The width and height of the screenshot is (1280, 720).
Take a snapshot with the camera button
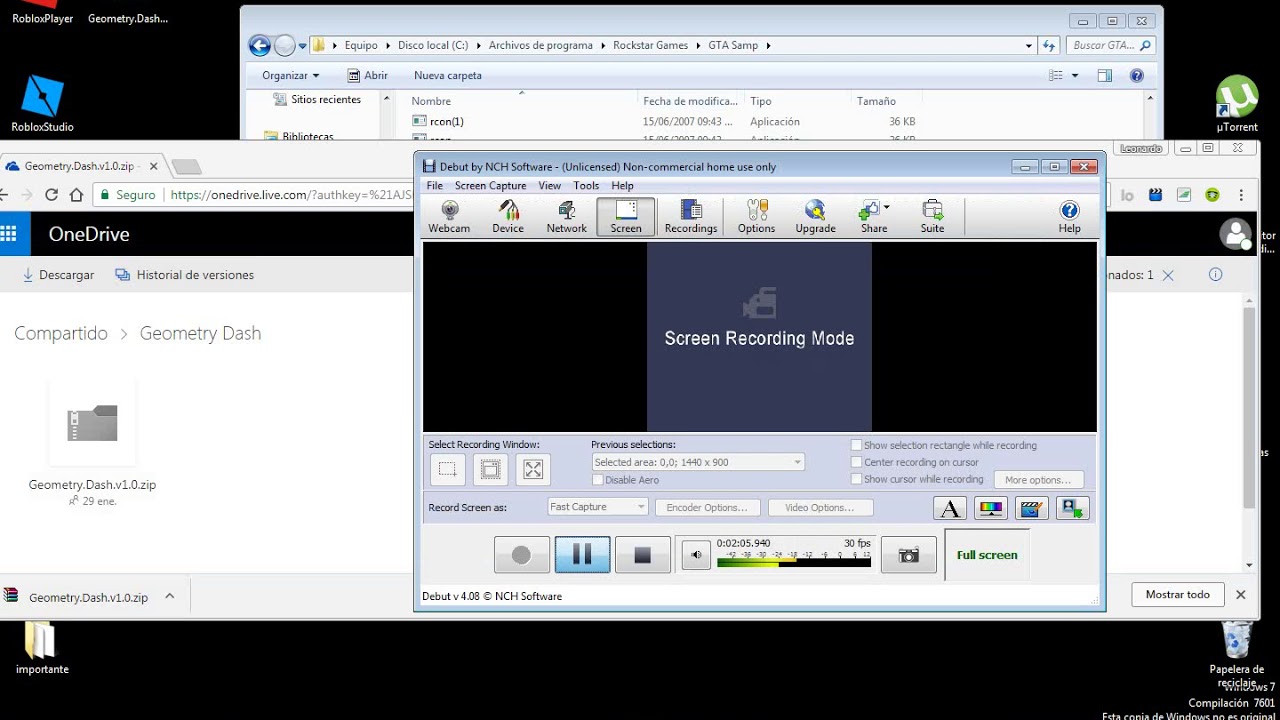[909, 555]
